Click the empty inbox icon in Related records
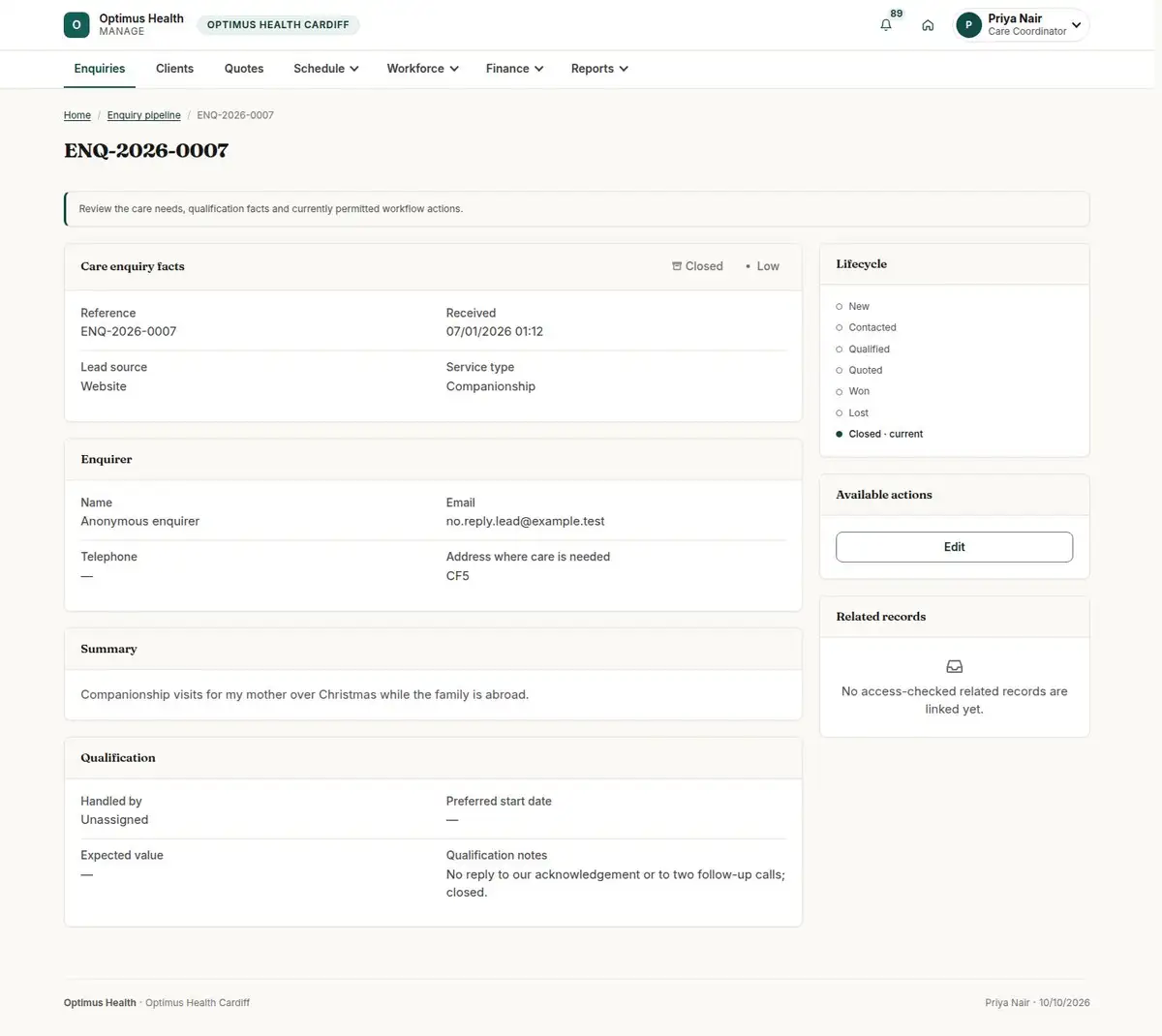The width and height of the screenshot is (1162, 1036). coord(955,666)
